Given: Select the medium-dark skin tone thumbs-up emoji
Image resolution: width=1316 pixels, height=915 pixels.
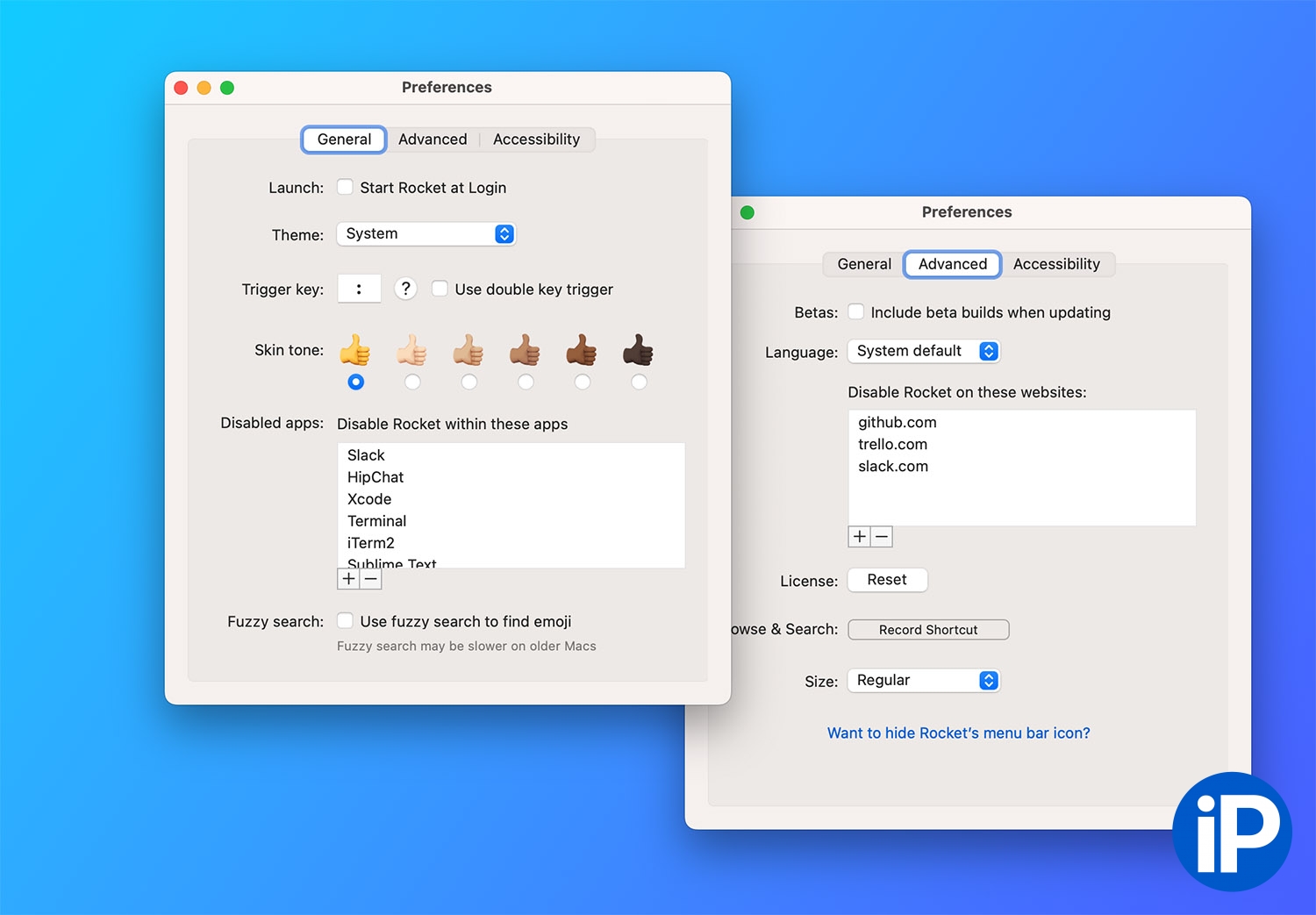Looking at the screenshot, I should [582, 350].
